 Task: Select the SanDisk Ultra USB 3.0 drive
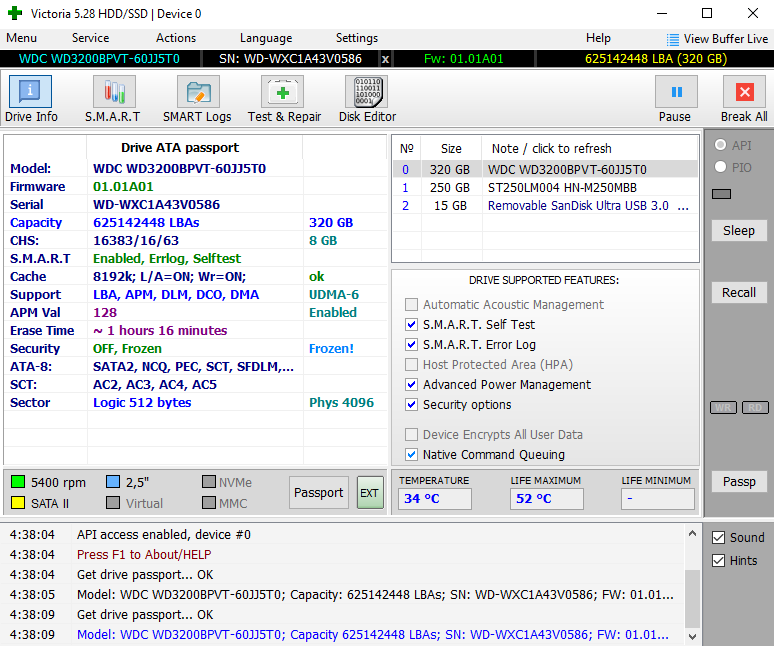[545, 206]
